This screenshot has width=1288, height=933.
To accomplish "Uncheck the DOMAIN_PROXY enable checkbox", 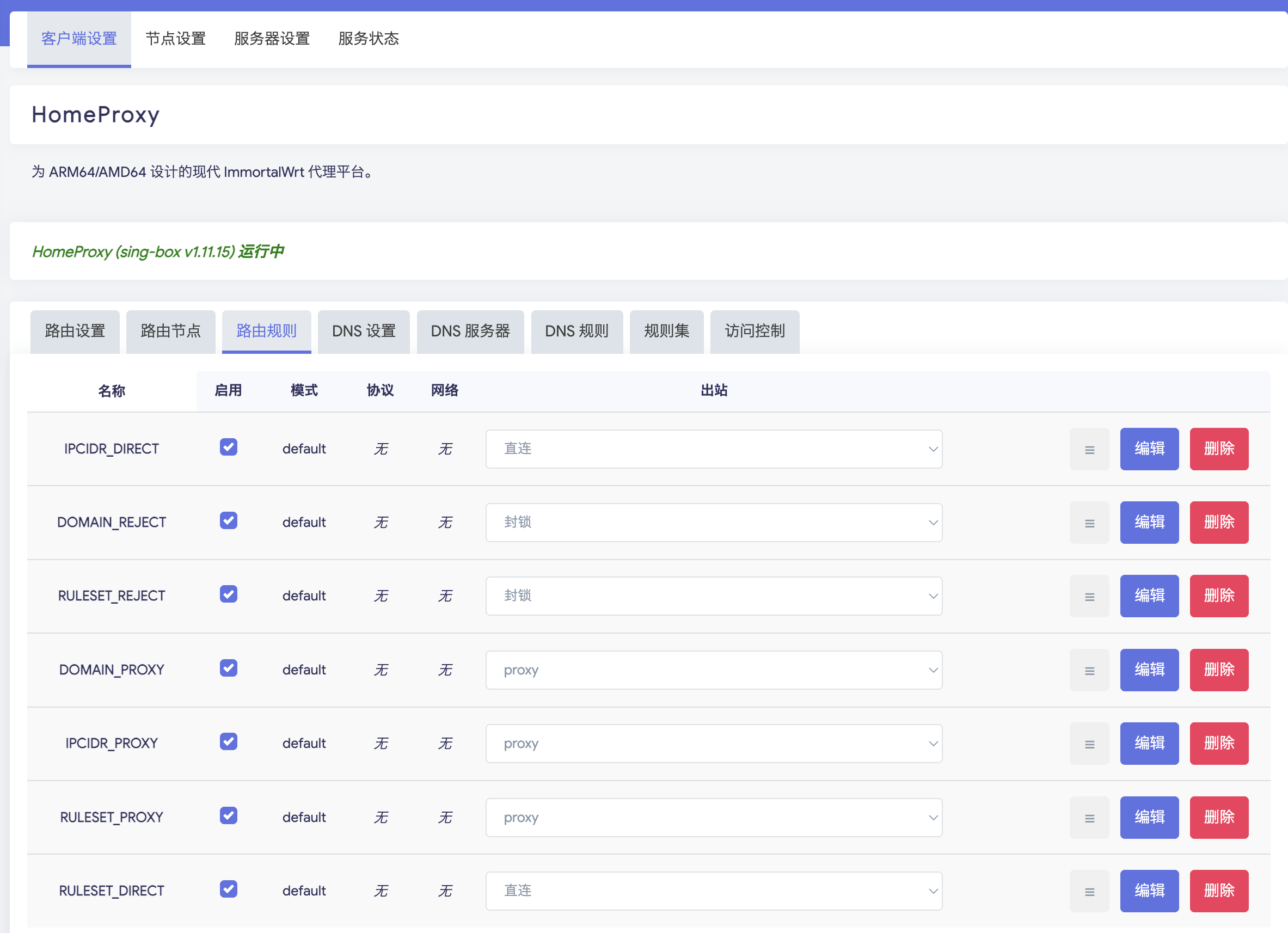I will point(228,668).
